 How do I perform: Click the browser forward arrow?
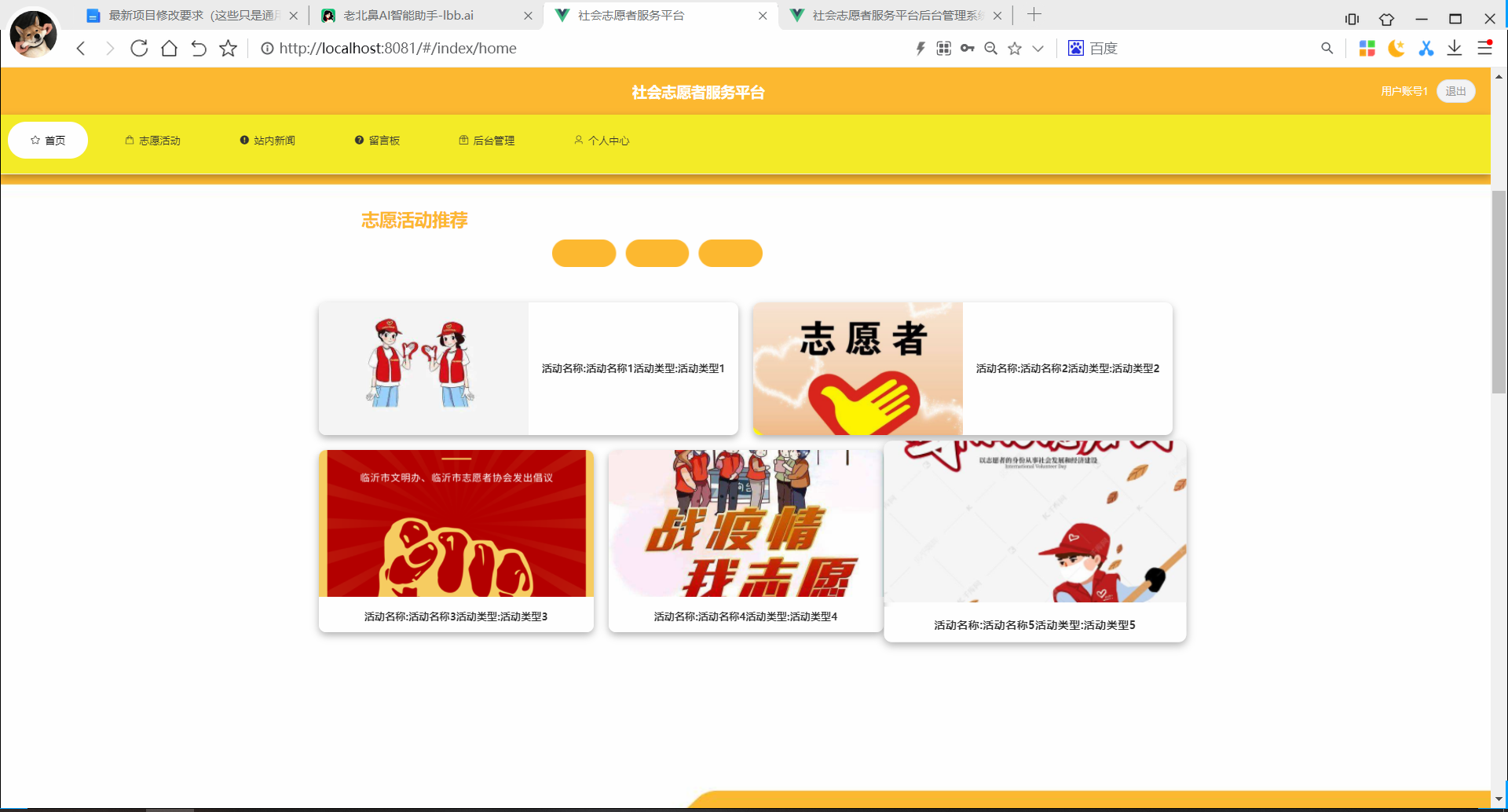pos(110,49)
